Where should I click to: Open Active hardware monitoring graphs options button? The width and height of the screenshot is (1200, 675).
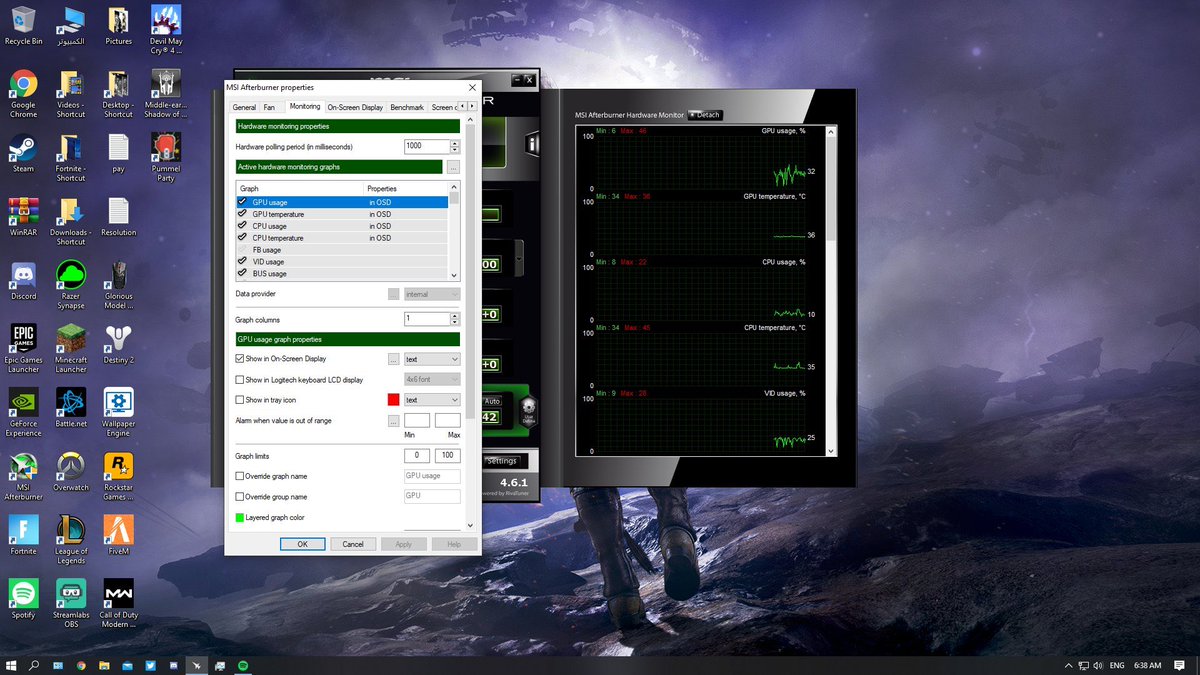(x=453, y=167)
